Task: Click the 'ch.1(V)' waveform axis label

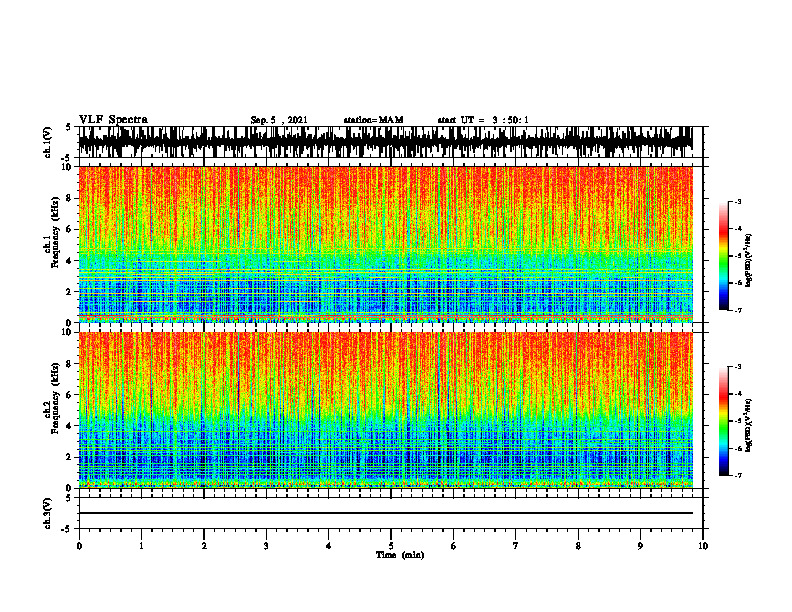Action: point(48,142)
